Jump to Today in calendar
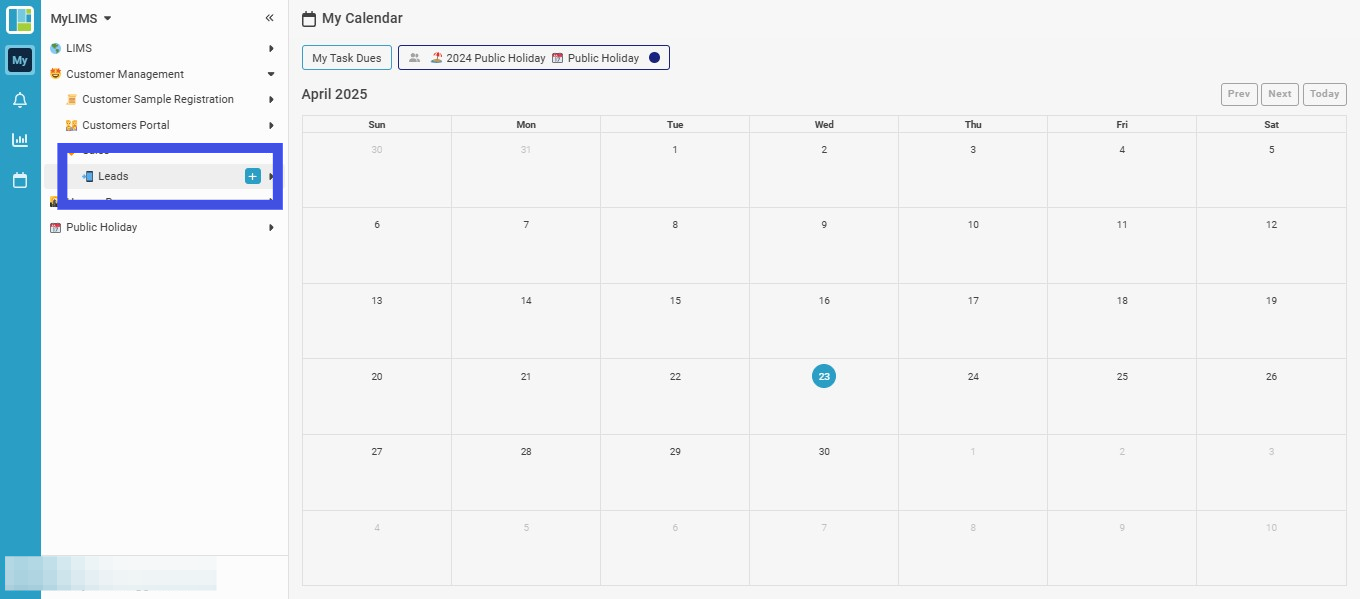 pos(1325,94)
